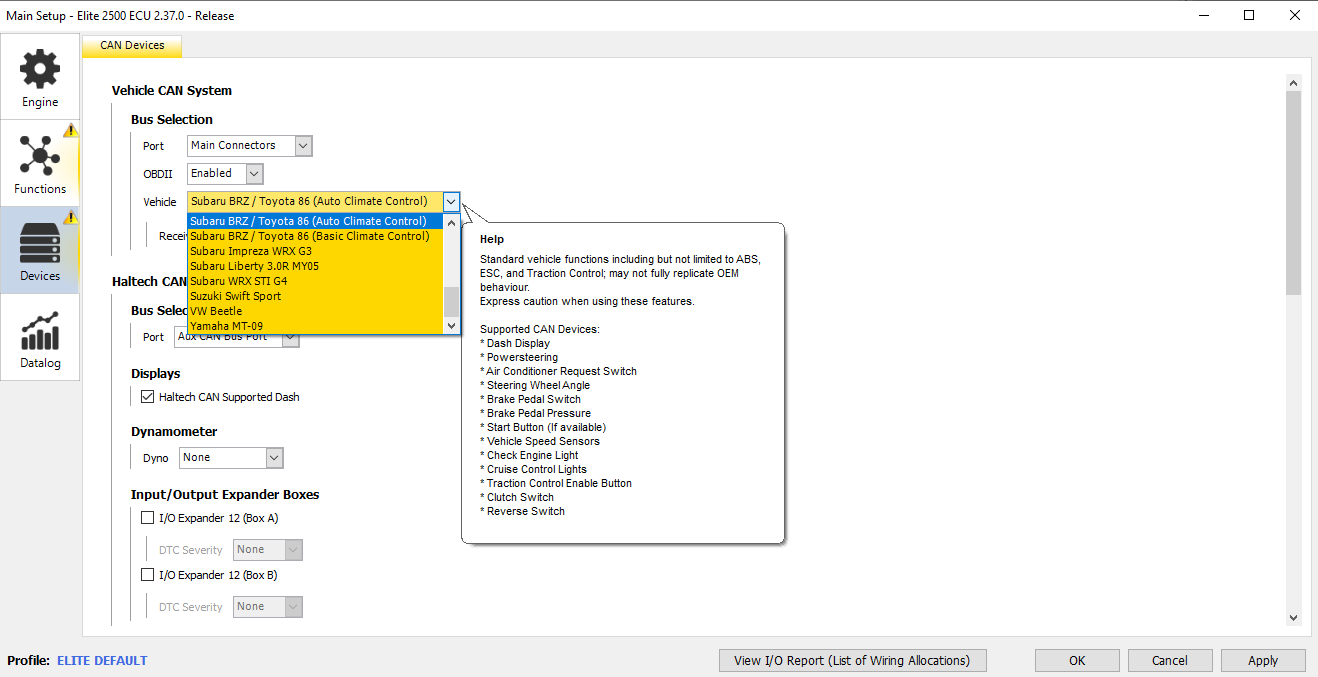Click the Vehicle CAN System heading
Image resolution: width=1318 pixels, height=677 pixels.
pos(172,91)
